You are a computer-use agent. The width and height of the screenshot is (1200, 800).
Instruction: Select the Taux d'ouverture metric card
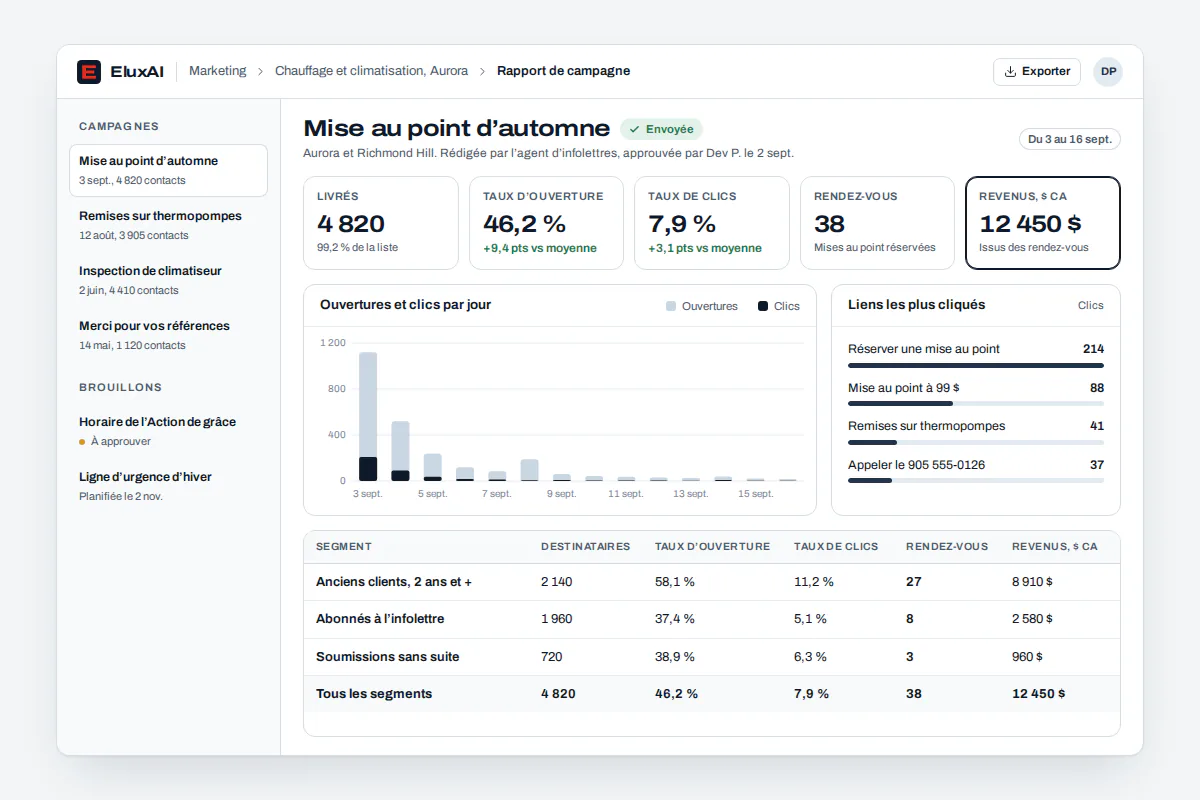coord(546,223)
